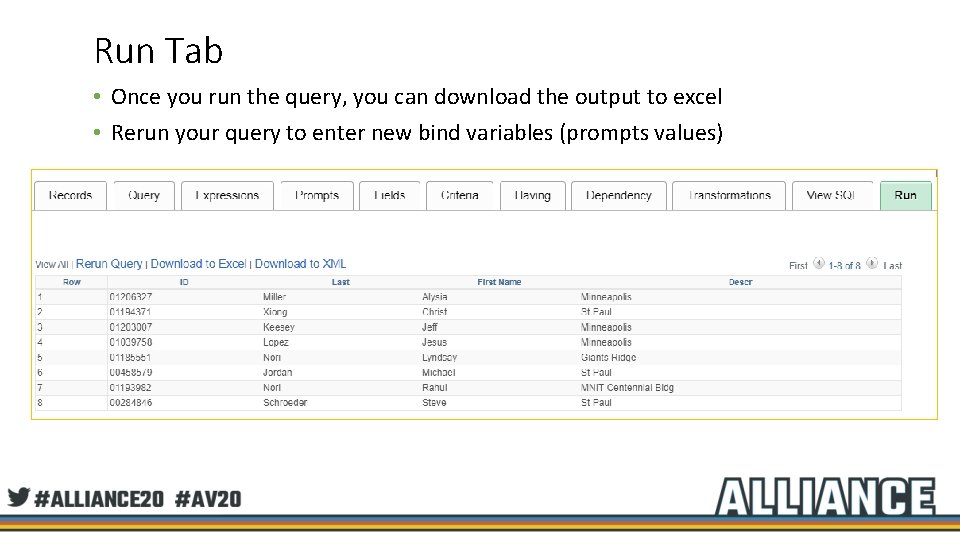Select ID cell 01194371
The height and width of the screenshot is (540, 960).
(x=130, y=312)
